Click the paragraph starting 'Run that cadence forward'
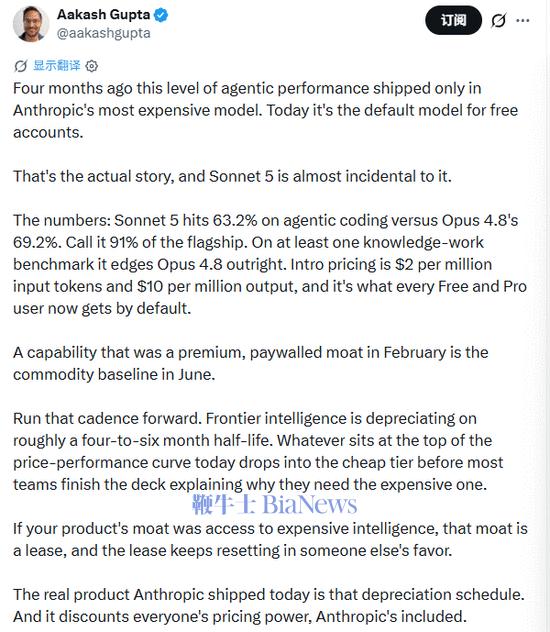Viewport: 550px width, 632px height. point(258,451)
